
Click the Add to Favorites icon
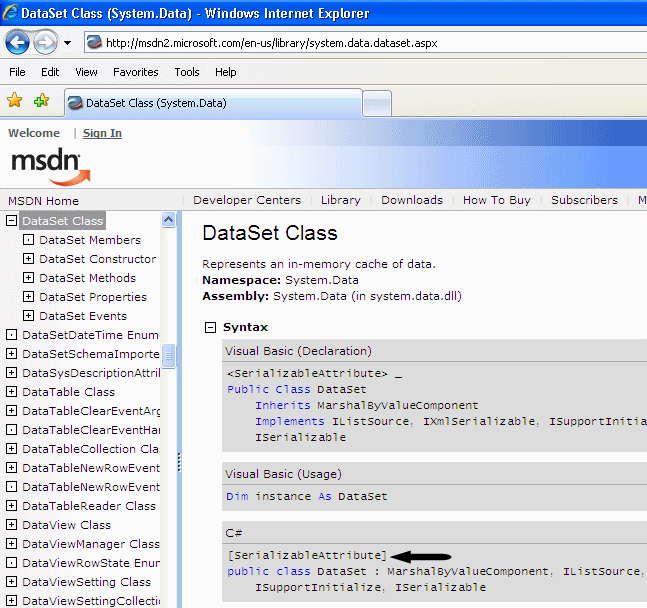tap(41, 100)
